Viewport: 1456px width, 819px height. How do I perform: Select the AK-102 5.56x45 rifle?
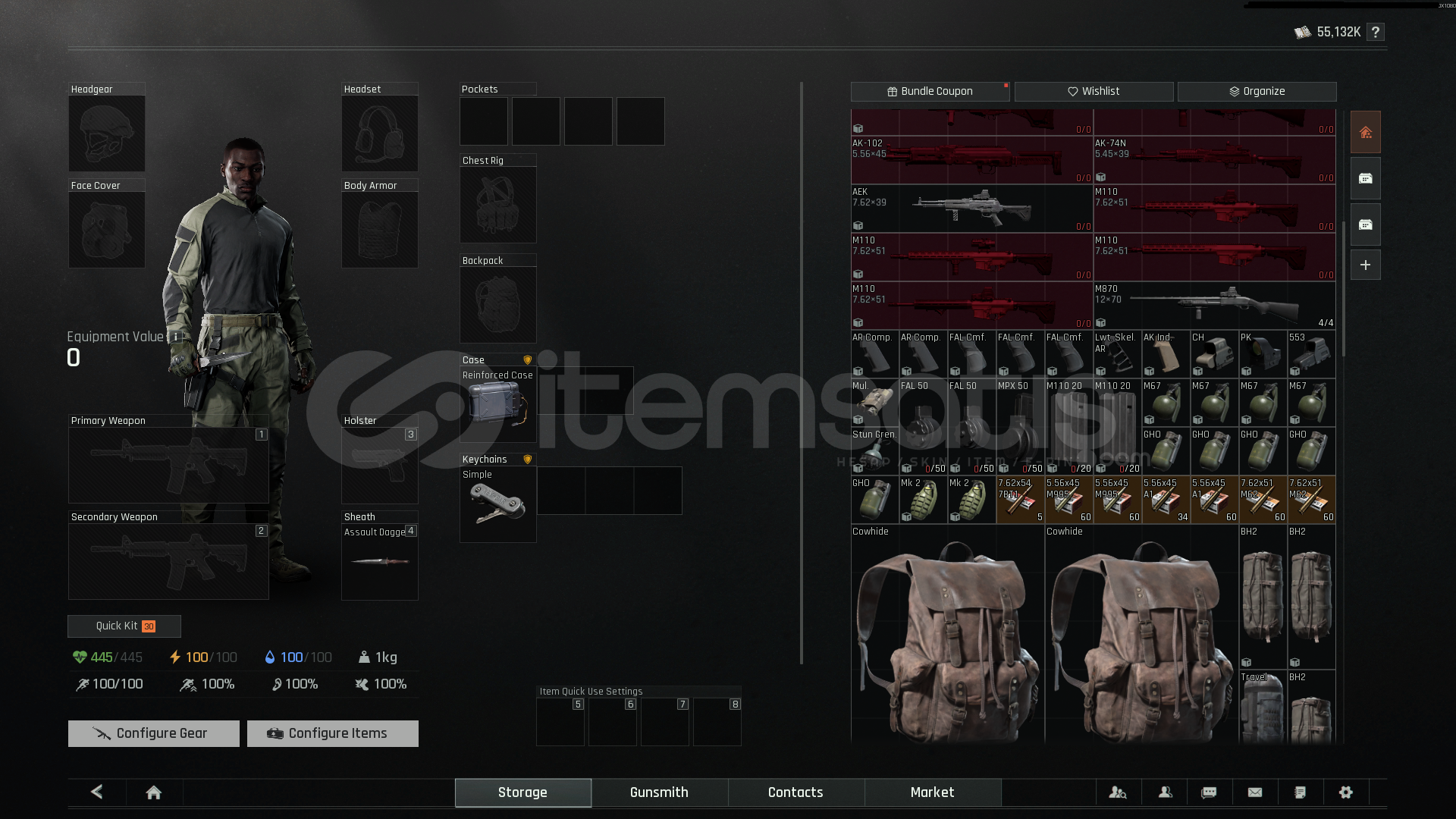coord(971,160)
